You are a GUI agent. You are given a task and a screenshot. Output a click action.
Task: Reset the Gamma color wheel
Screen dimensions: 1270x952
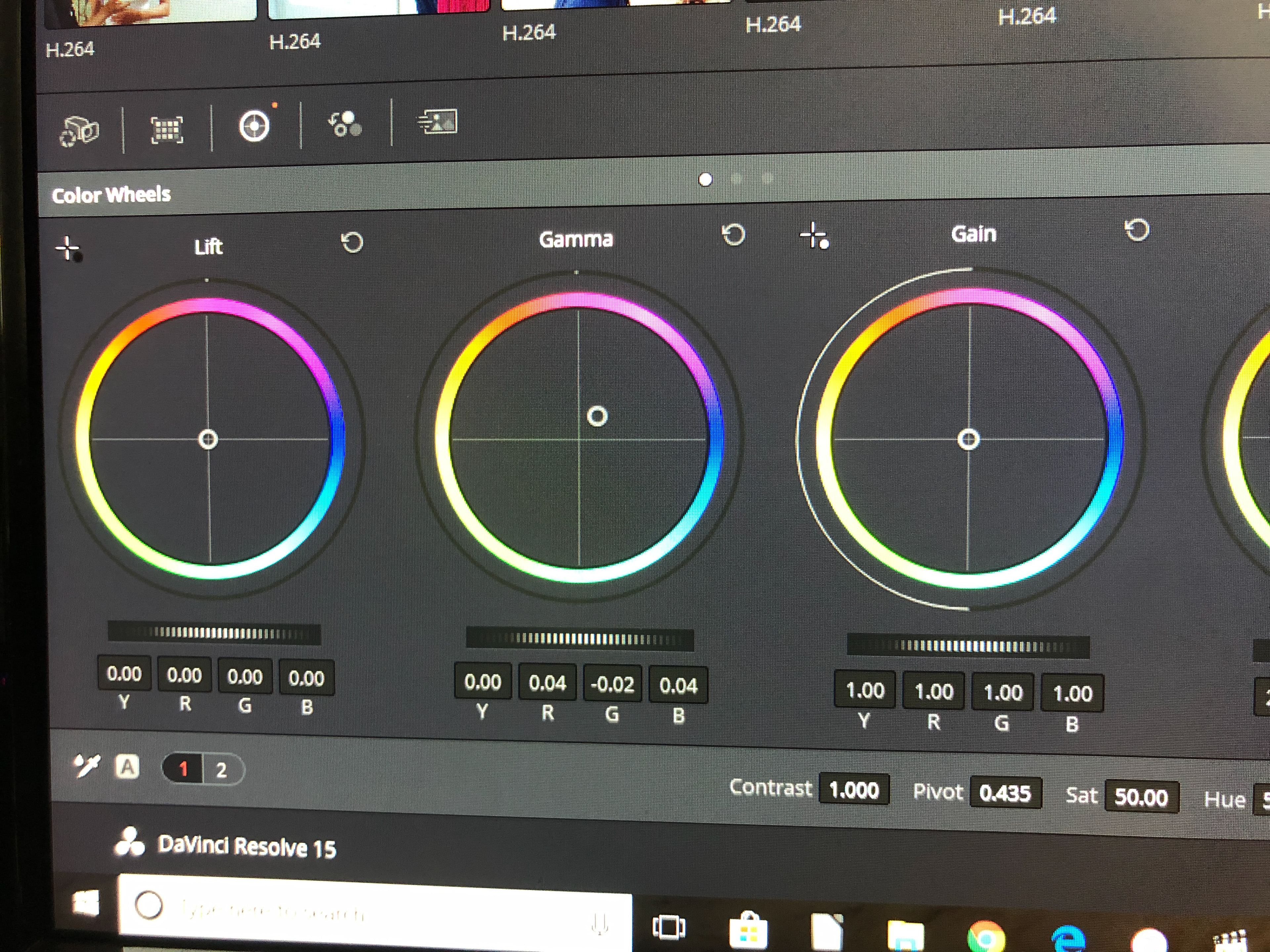[x=733, y=234]
